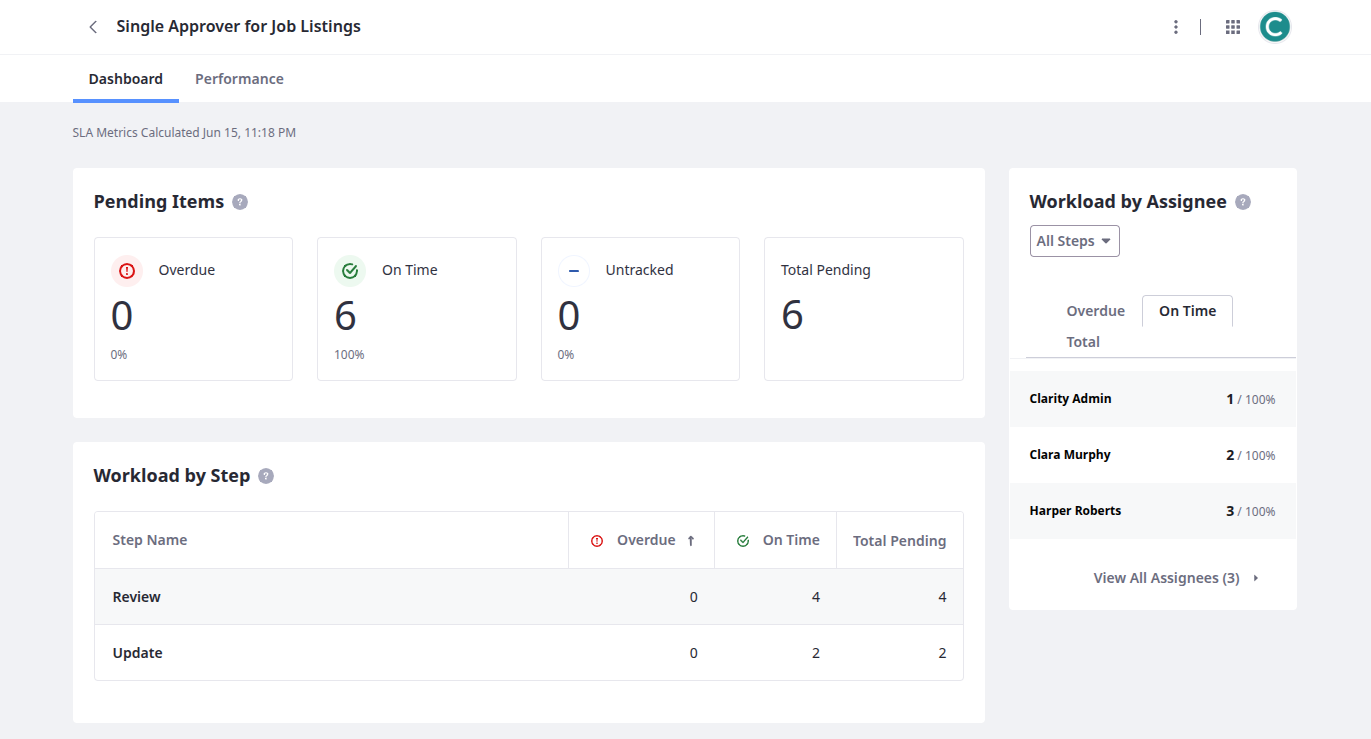Viewport: 1371px width, 739px height.
Task: Open the Review step row
Action: [137, 597]
